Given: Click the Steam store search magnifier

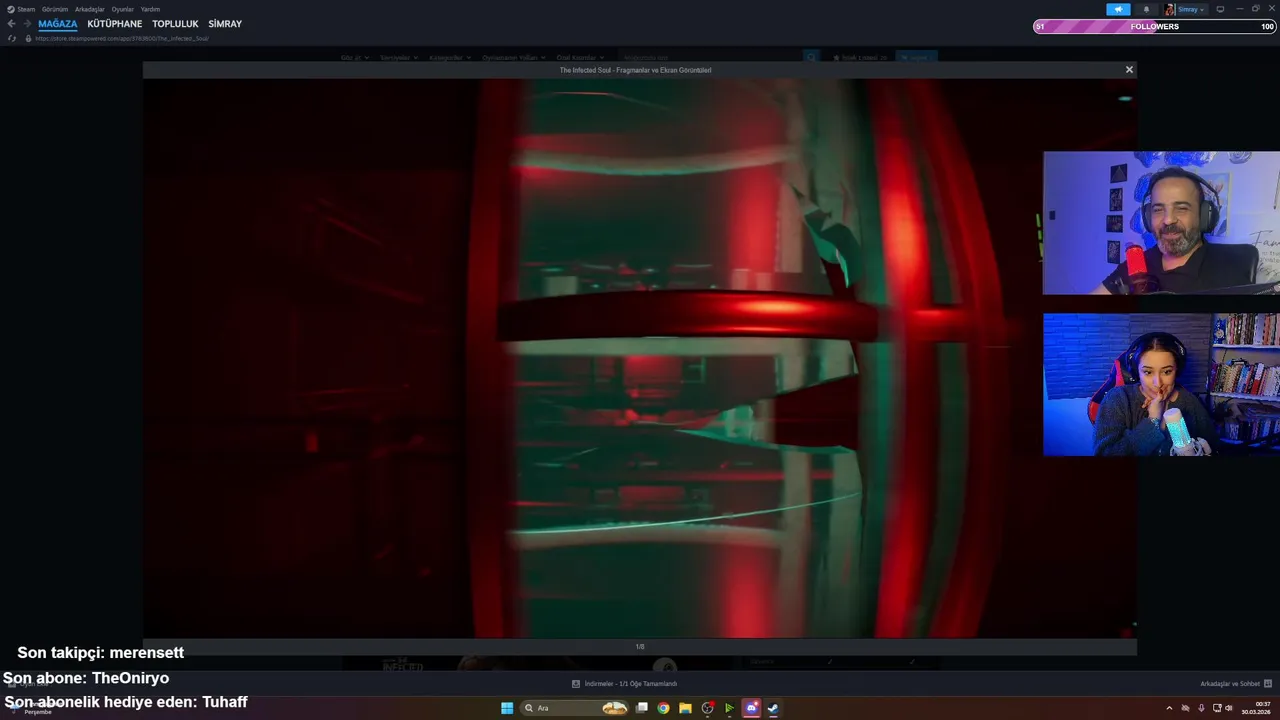Looking at the screenshot, I should [x=812, y=57].
